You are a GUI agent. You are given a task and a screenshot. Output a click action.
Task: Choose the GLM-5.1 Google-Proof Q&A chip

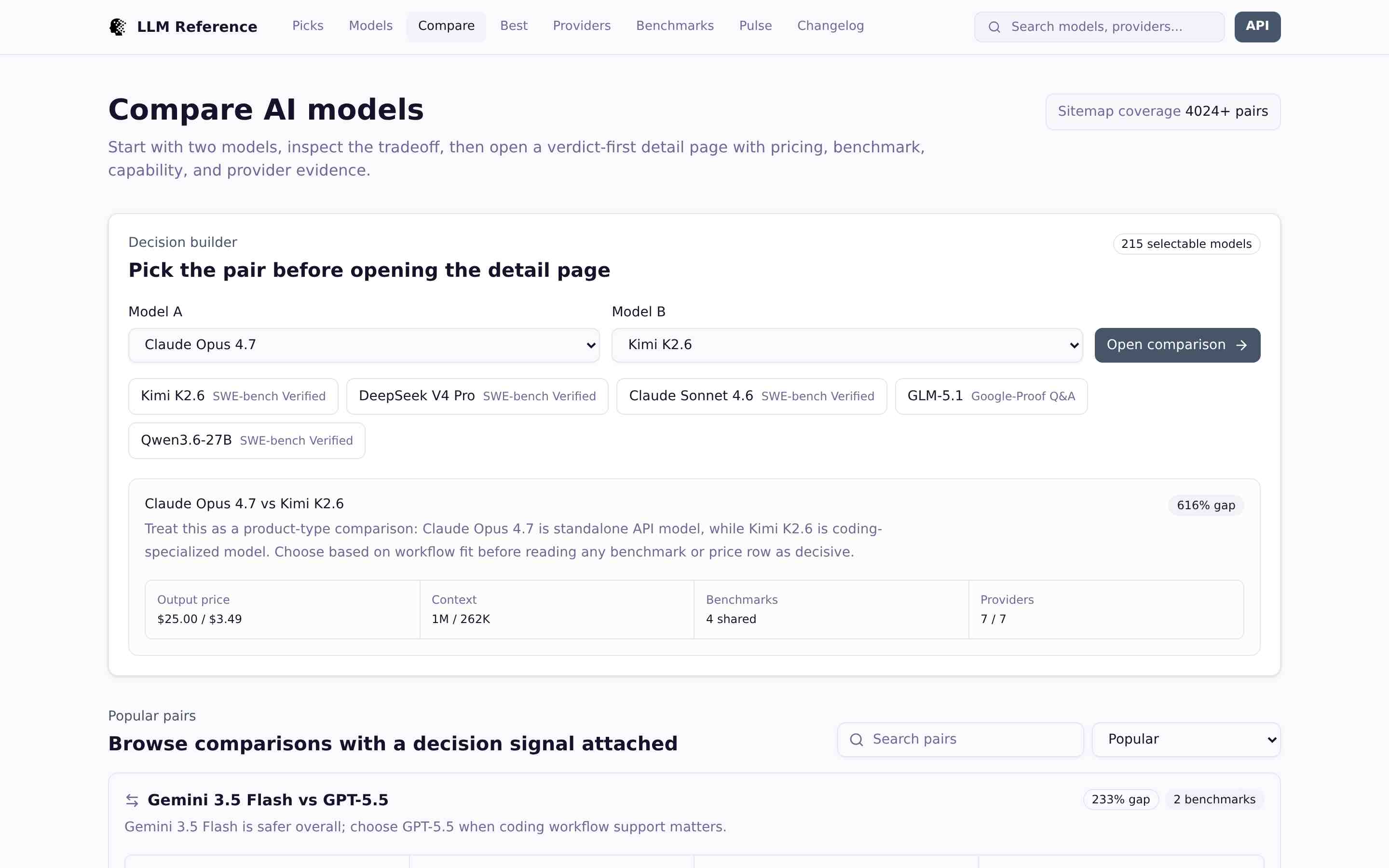[x=991, y=396]
